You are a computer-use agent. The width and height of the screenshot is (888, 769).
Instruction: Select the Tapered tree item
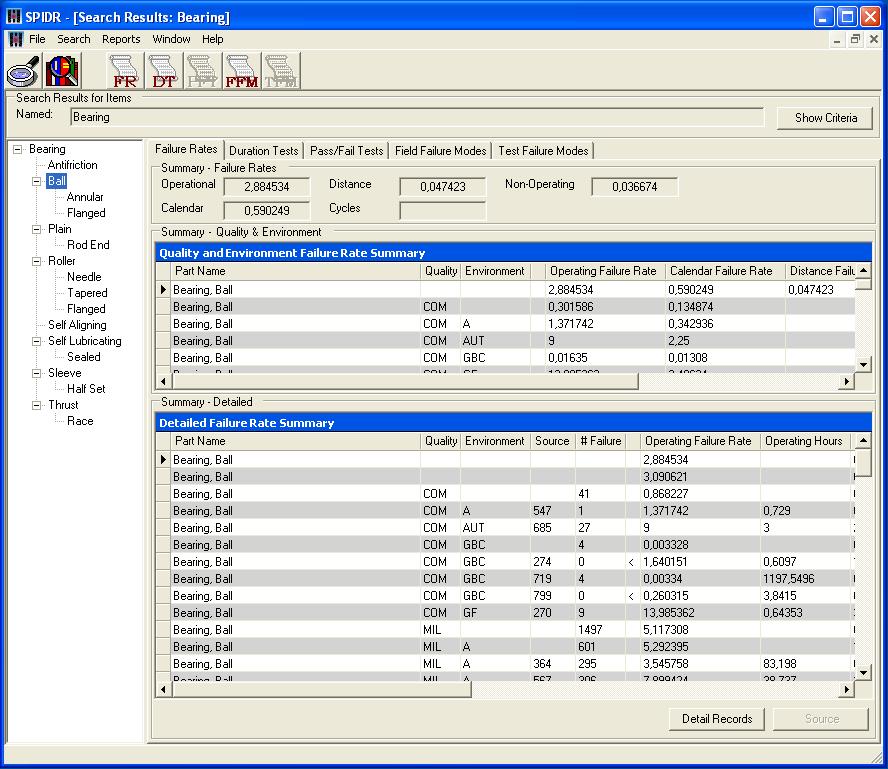point(87,293)
